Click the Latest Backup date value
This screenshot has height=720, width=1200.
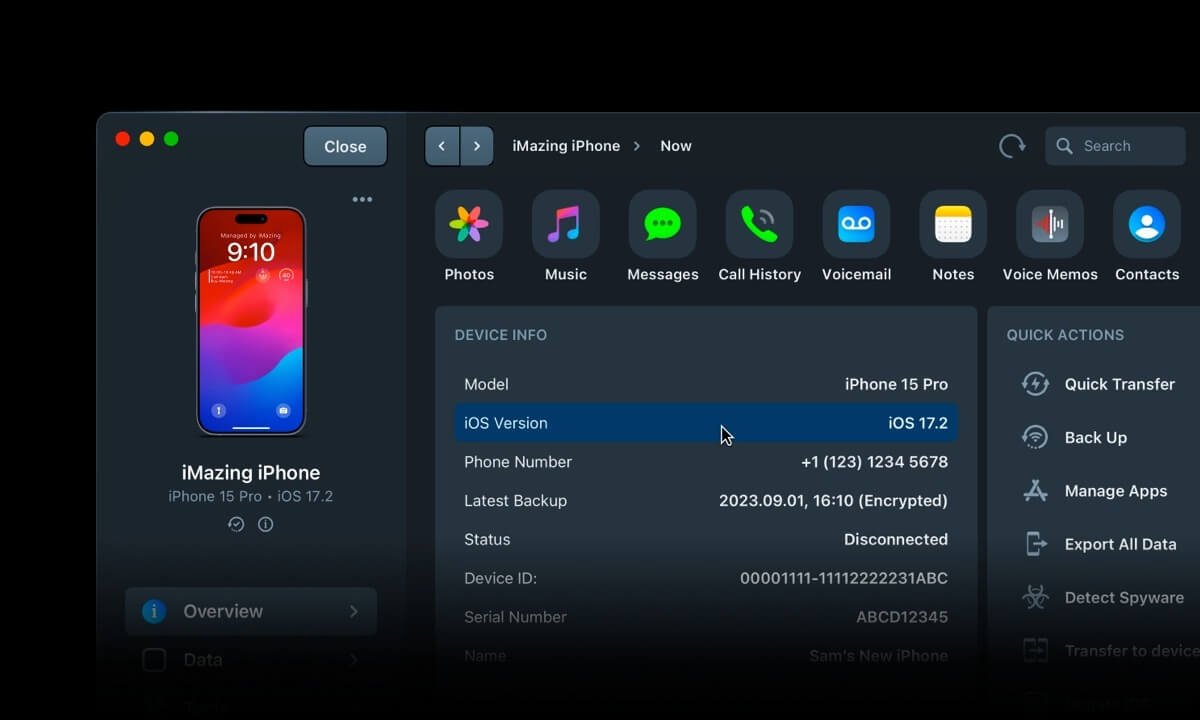(833, 501)
